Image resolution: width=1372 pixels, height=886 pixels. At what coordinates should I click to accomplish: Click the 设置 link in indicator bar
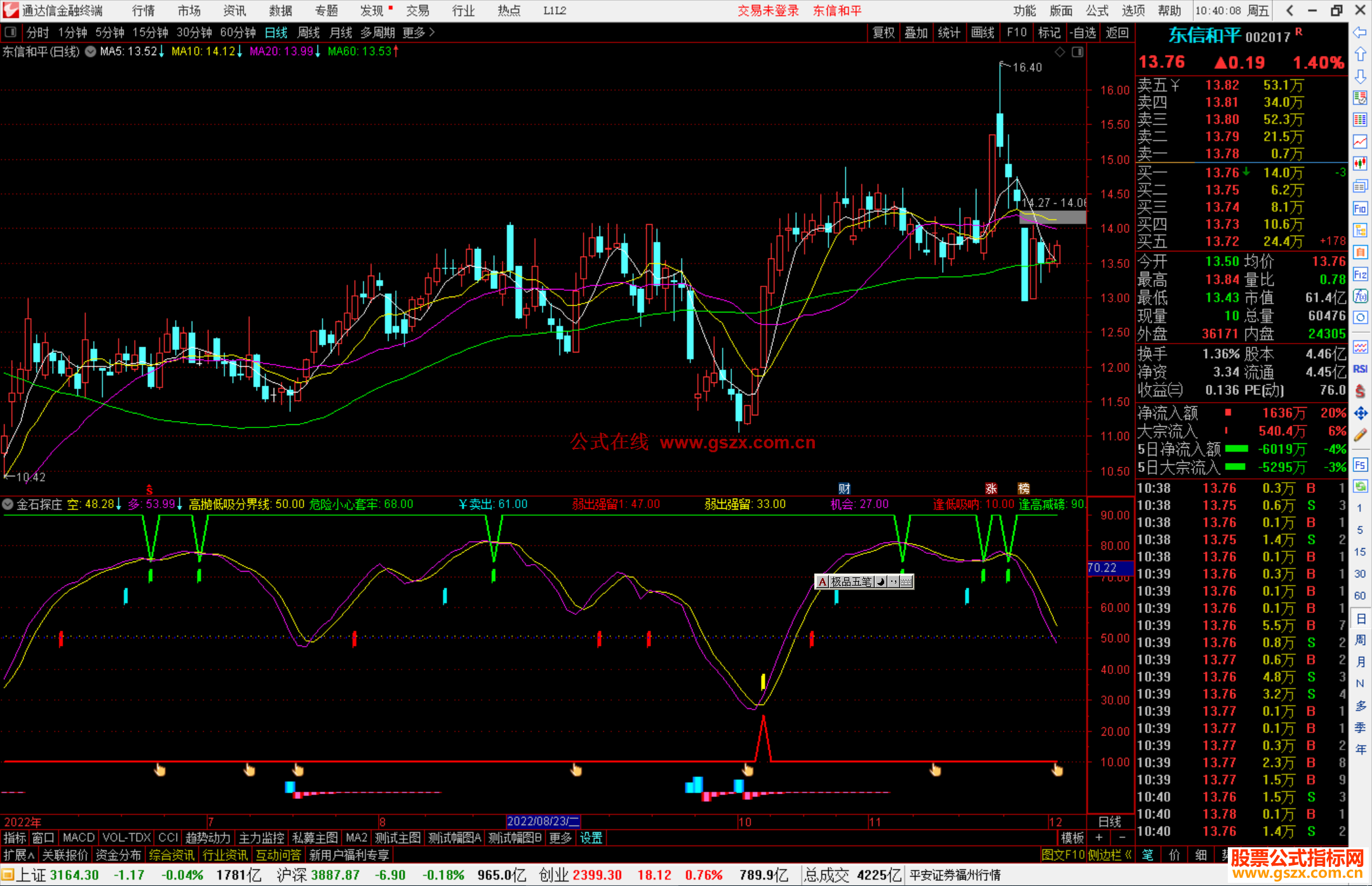(591, 838)
